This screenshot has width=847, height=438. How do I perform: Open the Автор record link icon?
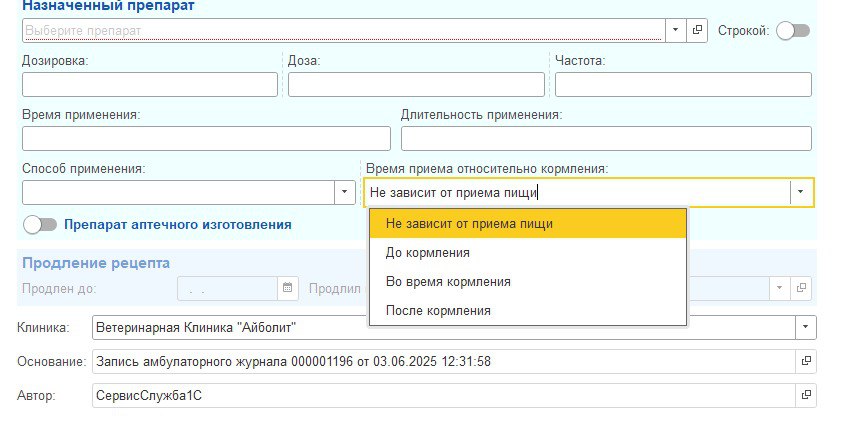806,395
